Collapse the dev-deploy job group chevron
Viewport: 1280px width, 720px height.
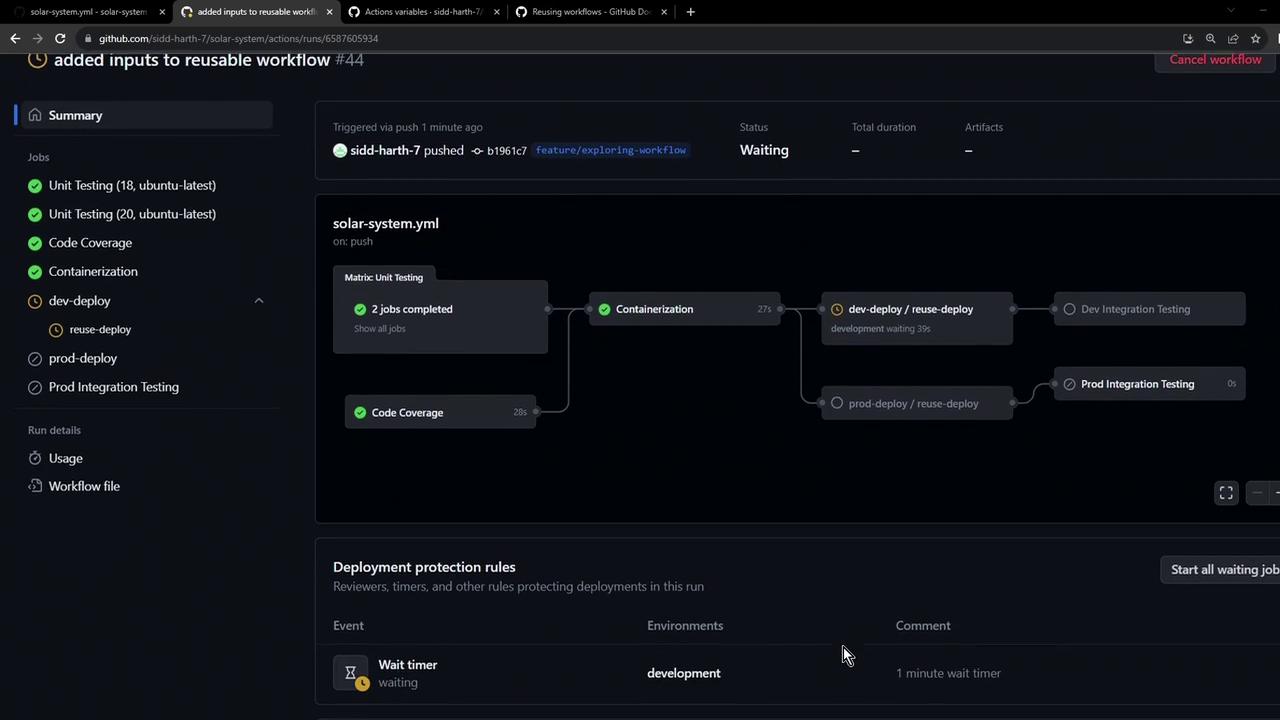point(259,301)
